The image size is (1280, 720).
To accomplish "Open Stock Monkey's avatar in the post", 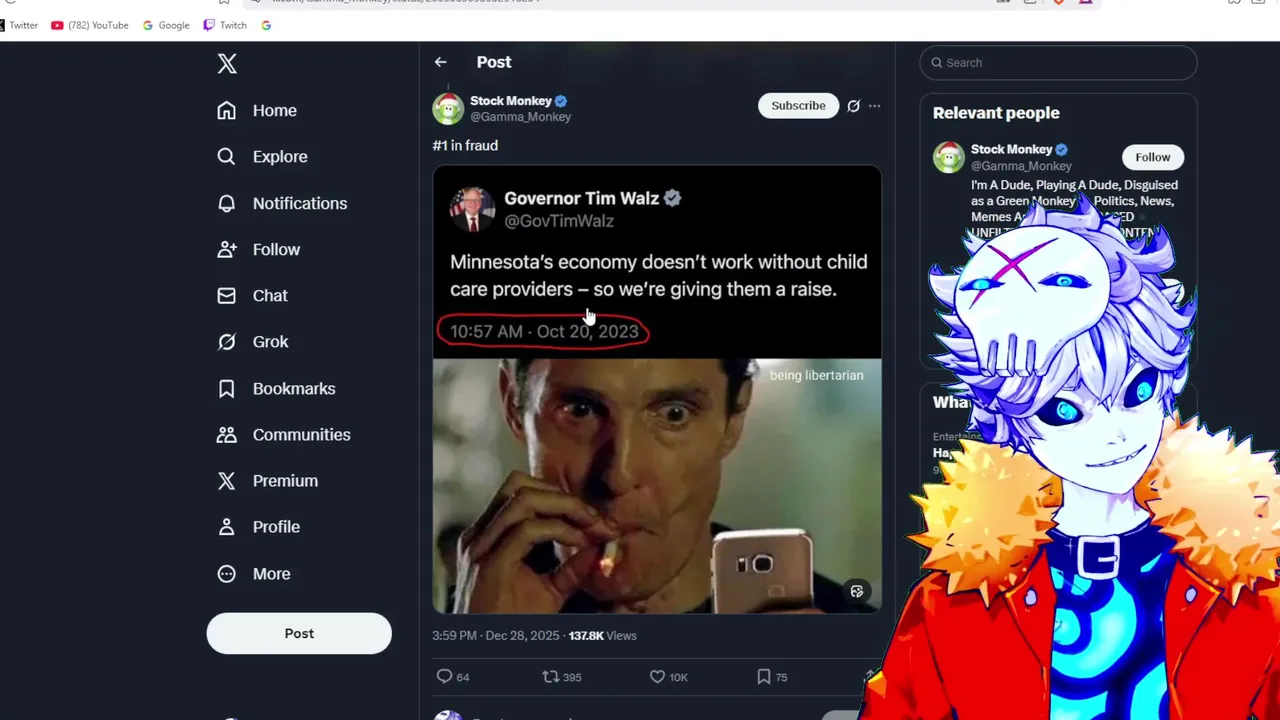I will coord(448,108).
